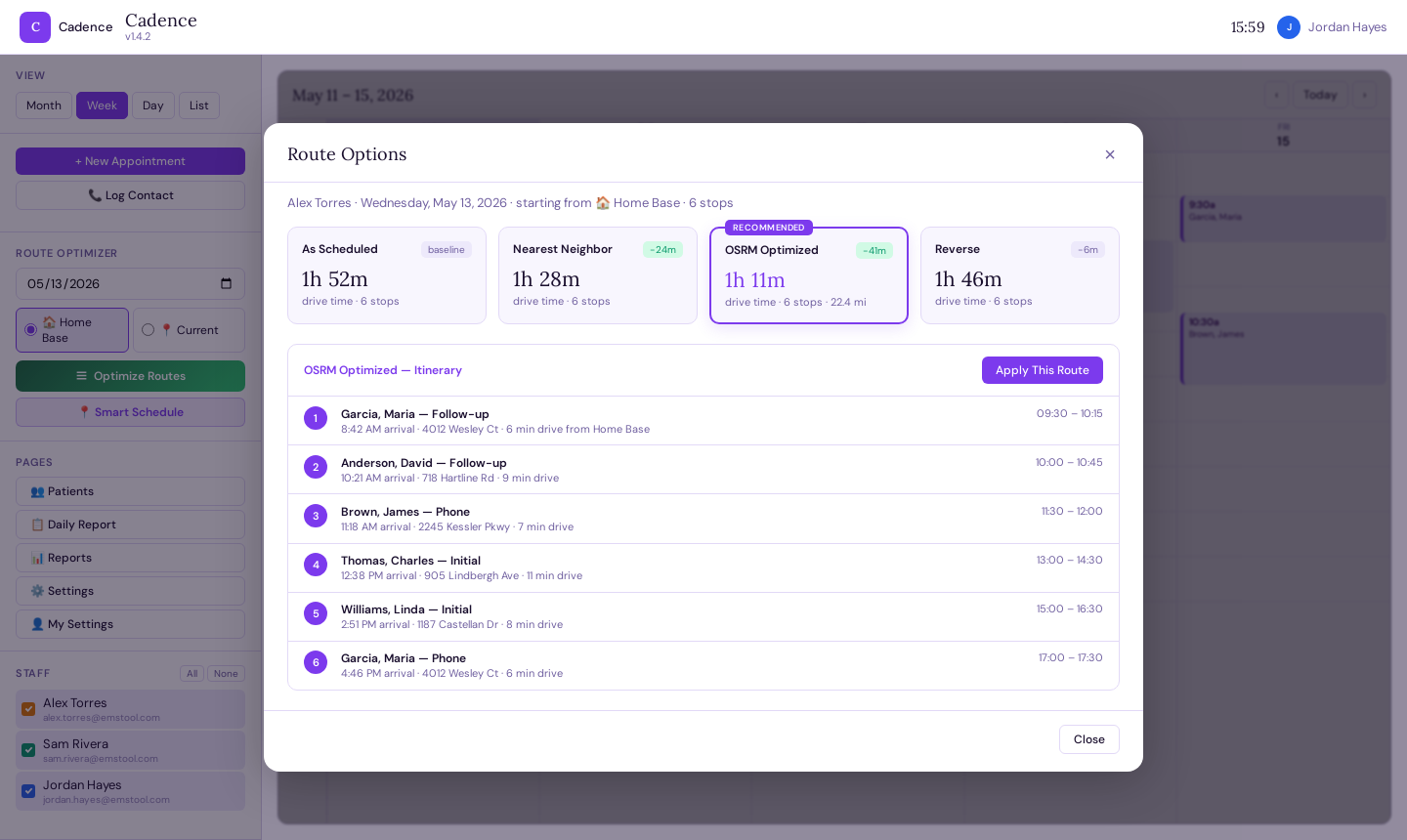This screenshot has height=840, width=1407.
Task: Switch to Month view
Action: coord(44,105)
